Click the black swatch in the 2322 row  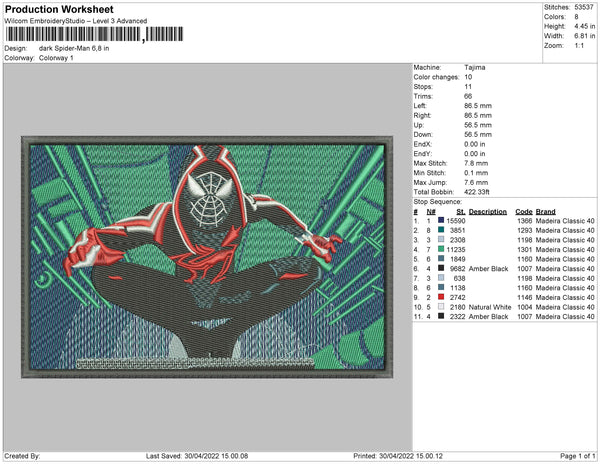(441, 316)
